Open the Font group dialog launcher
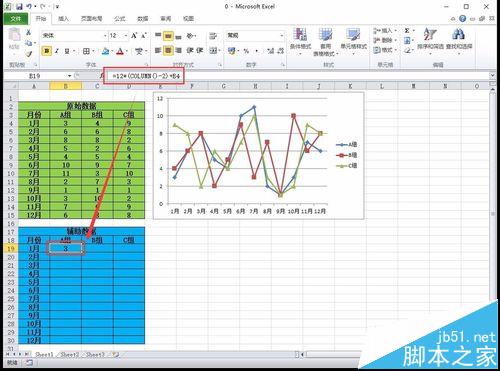Screen dimensions: 500x371 (x=146, y=65)
